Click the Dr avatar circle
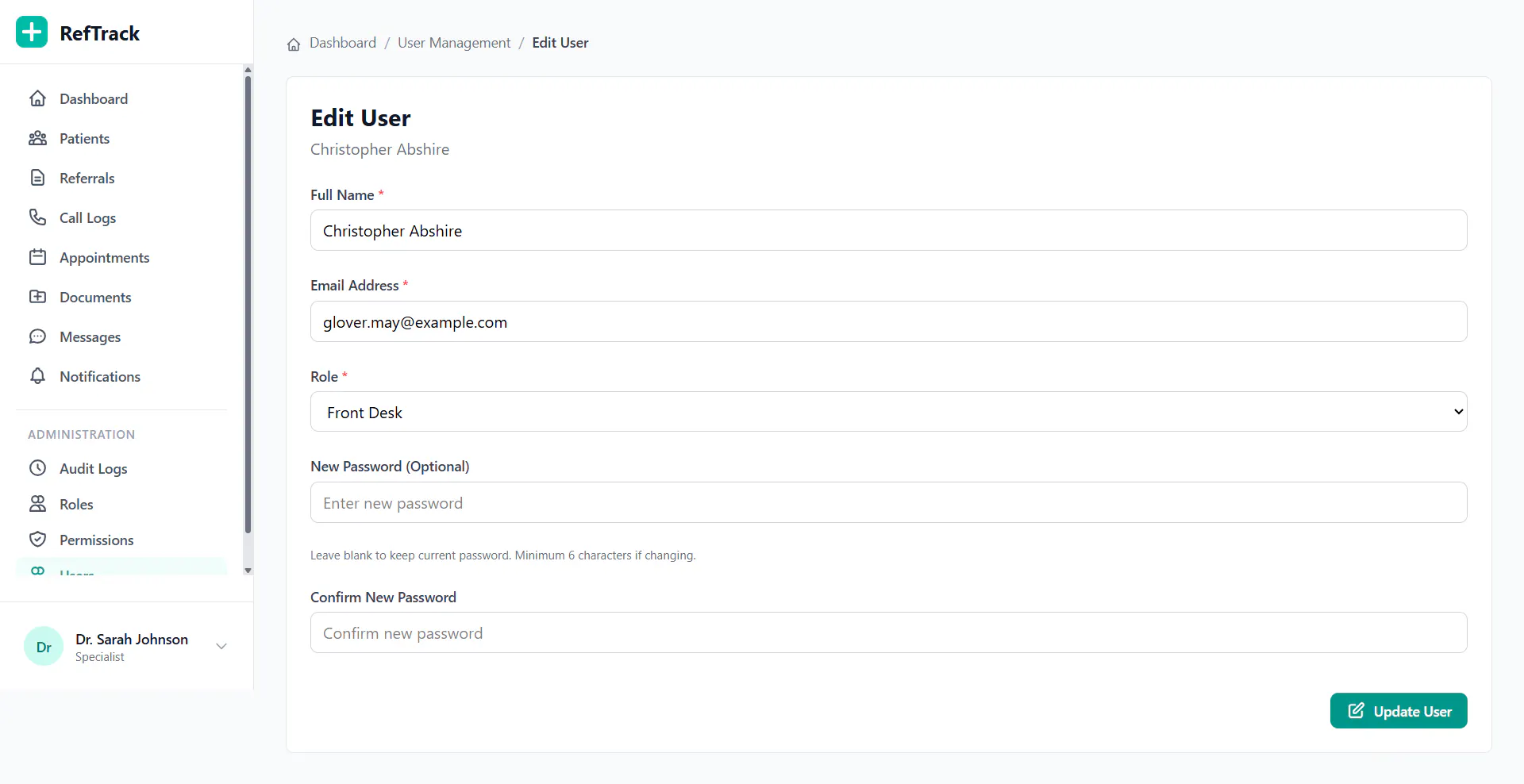Screen dimensions: 1524x784 (44, 647)
